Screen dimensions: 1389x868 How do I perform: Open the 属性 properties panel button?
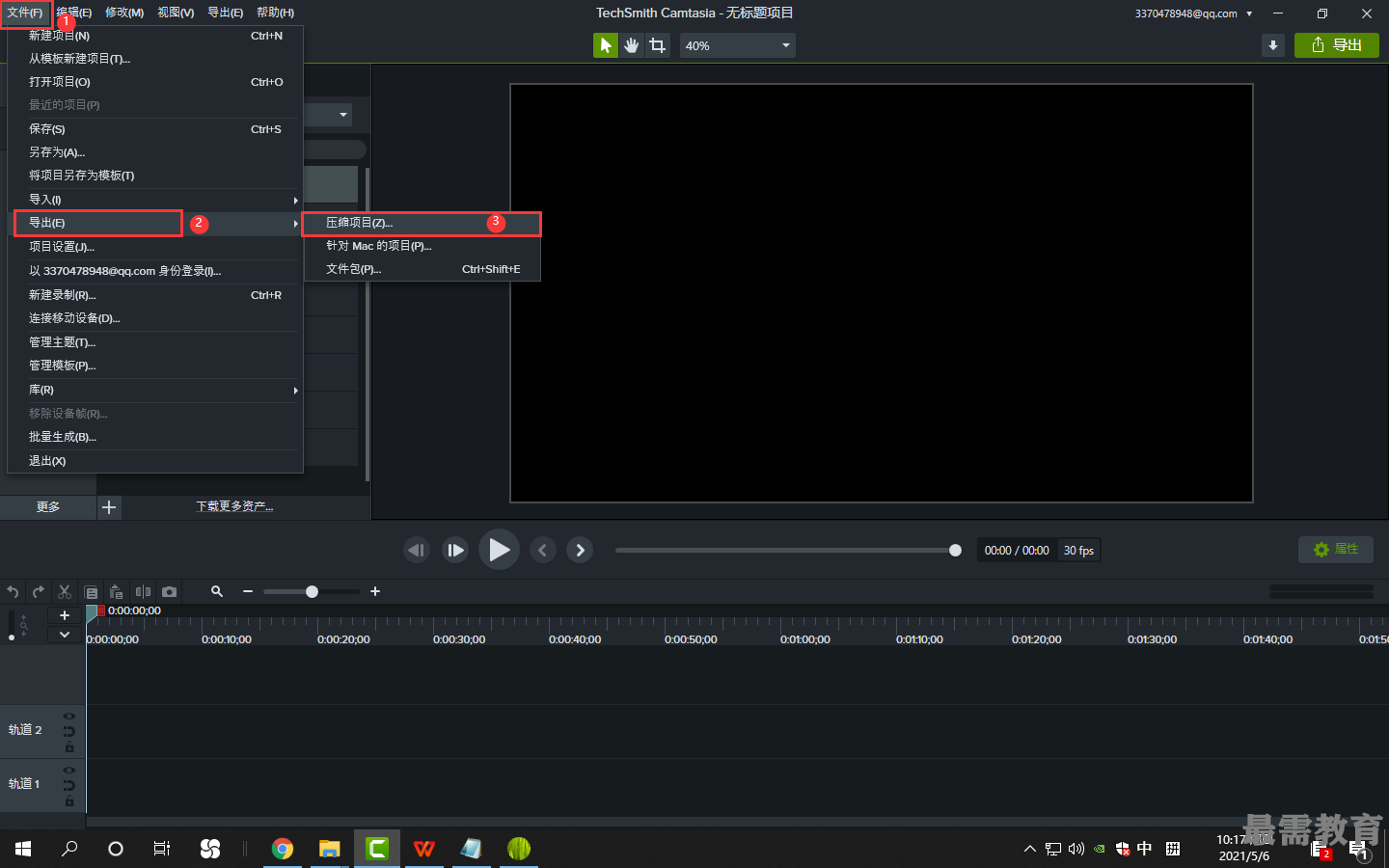(x=1336, y=549)
